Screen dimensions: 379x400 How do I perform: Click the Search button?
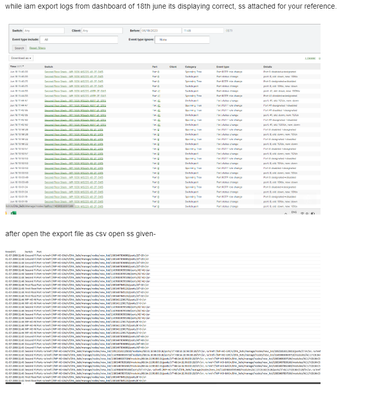point(19,48)
